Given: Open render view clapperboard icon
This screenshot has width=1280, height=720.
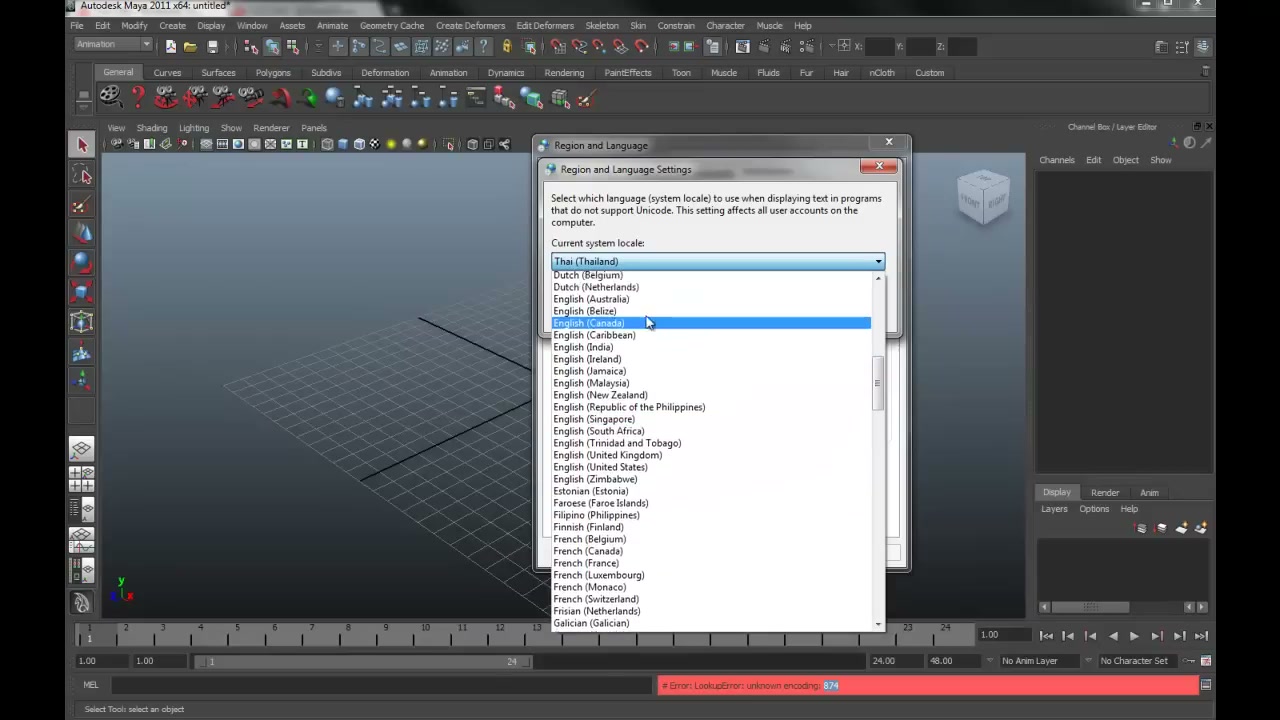Looking at the screenshot, I should pos(742,46).
